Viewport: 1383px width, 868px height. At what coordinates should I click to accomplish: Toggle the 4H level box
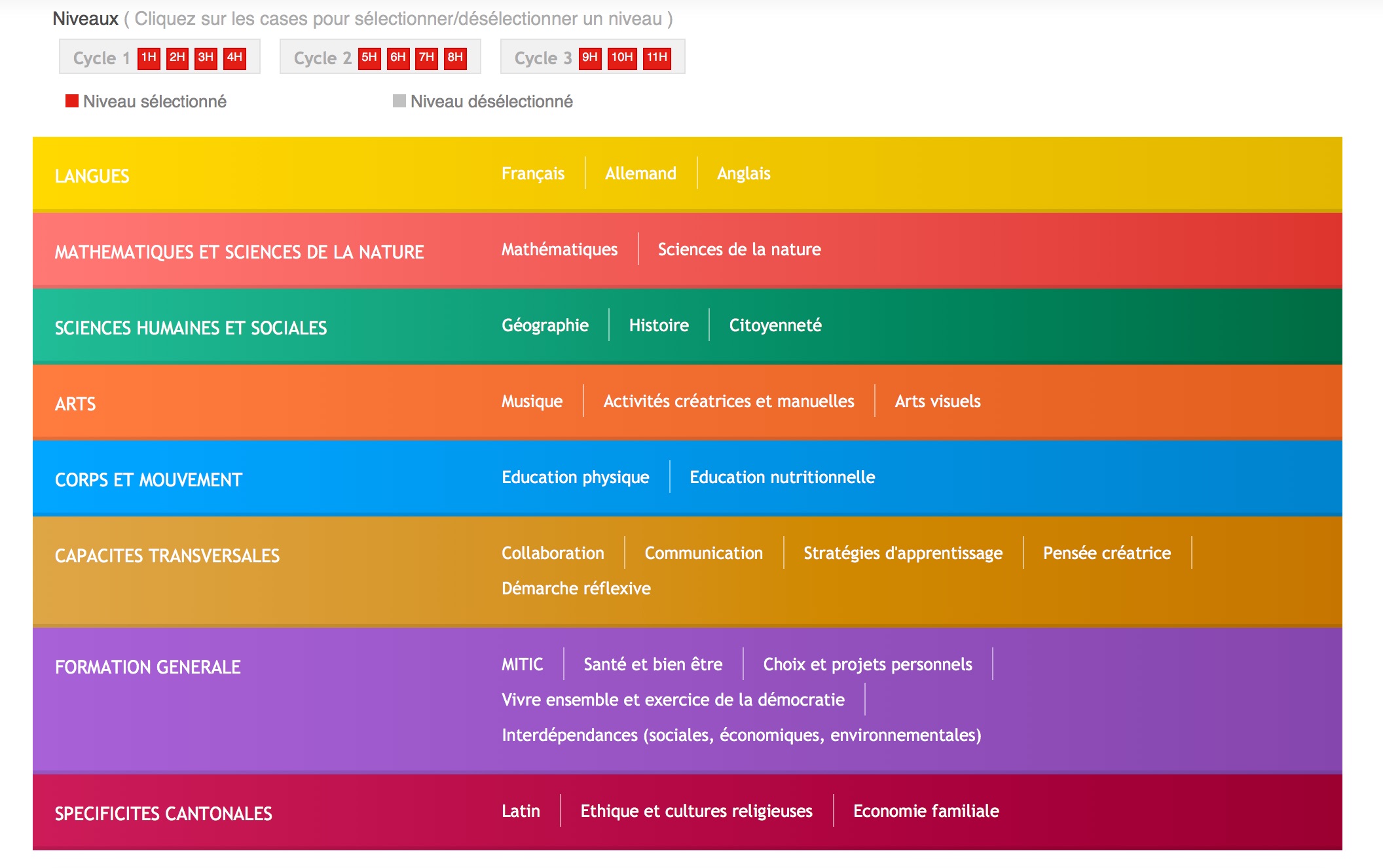click(234, 58)
